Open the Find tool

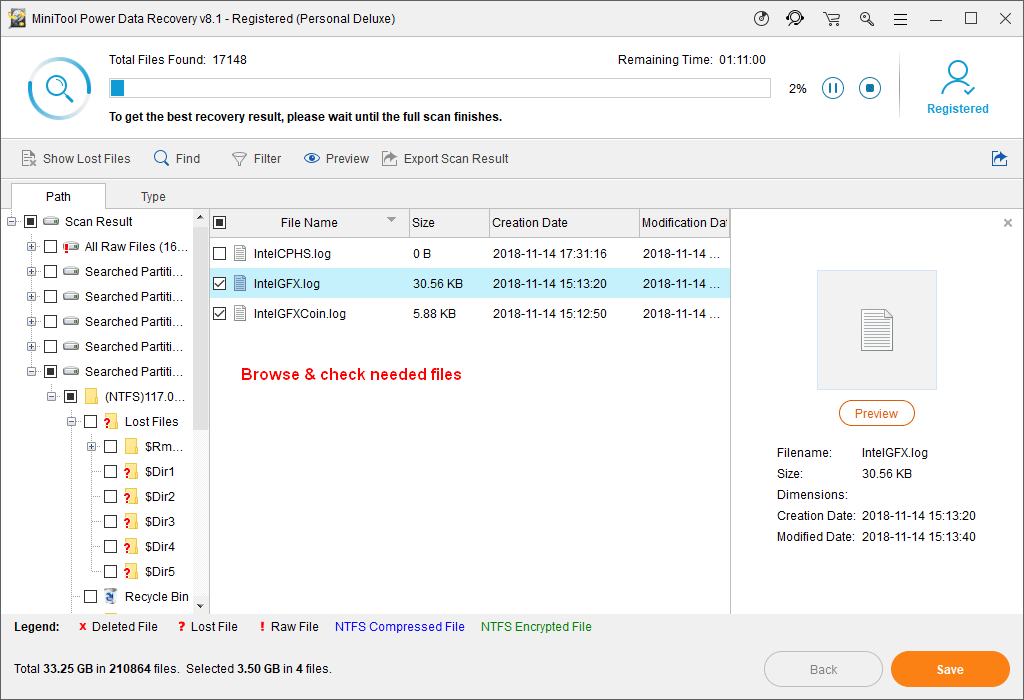click(177, 159)
